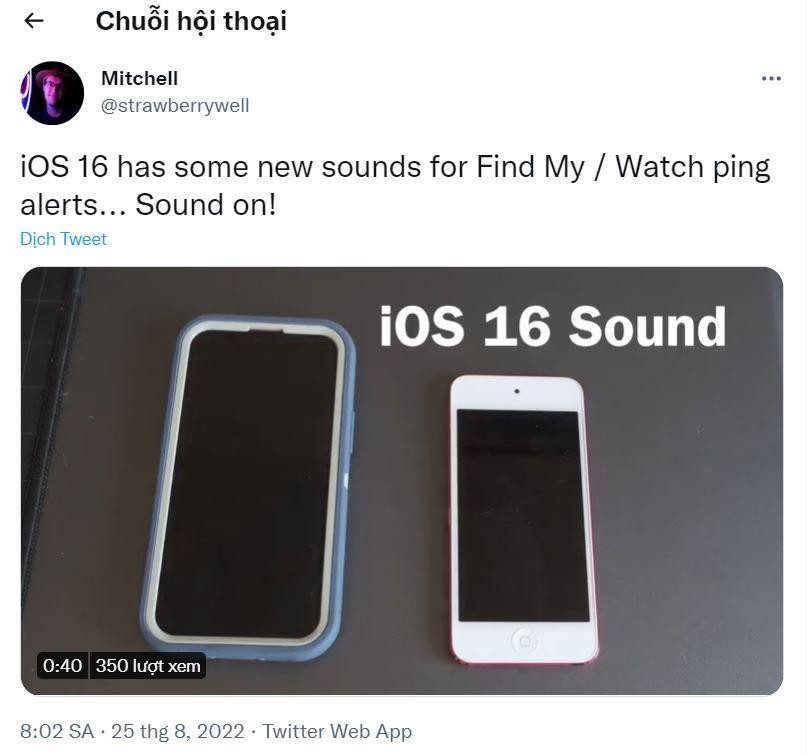This screenshot has height=755, width=807.
Task: Click the blue-cased iPhone in the video
Action: click(x=248, y=488)
